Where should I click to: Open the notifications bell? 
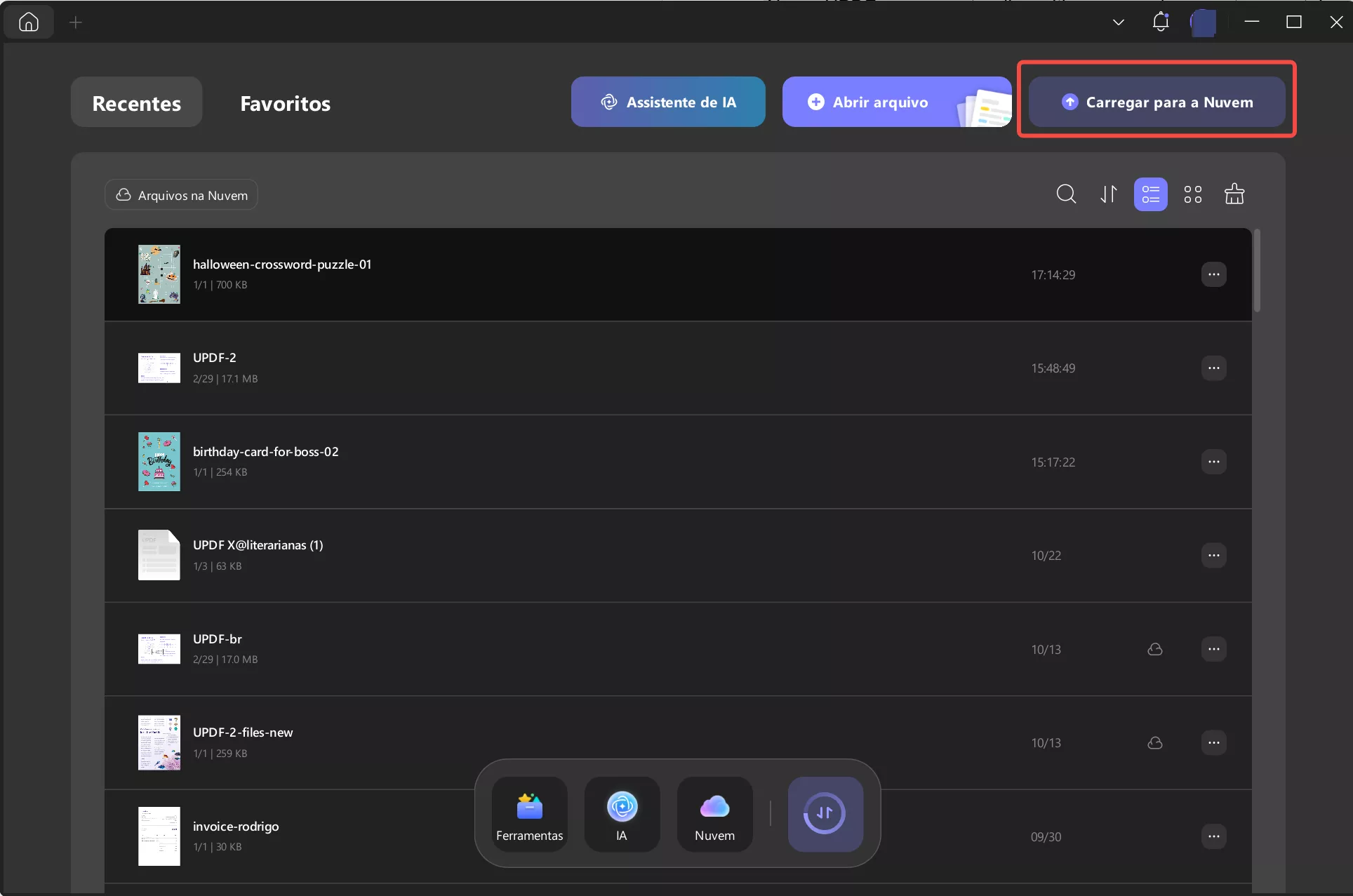pos(1160,22)
